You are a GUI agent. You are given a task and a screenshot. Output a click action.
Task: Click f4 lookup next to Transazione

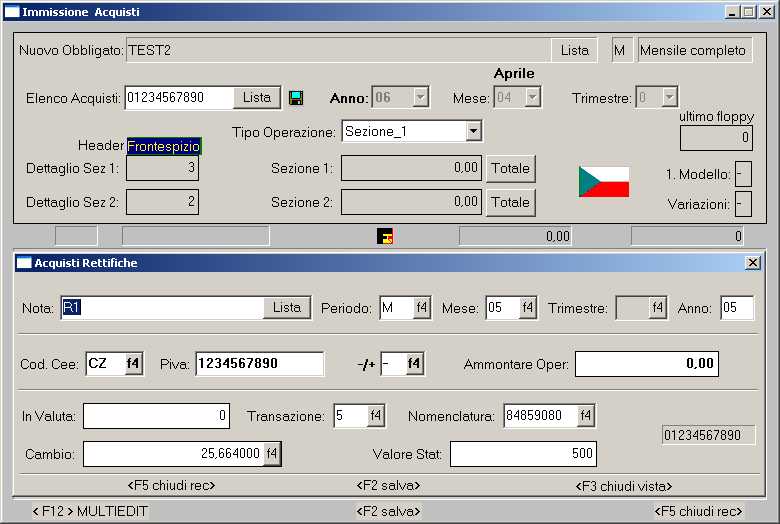coord(376,416)
